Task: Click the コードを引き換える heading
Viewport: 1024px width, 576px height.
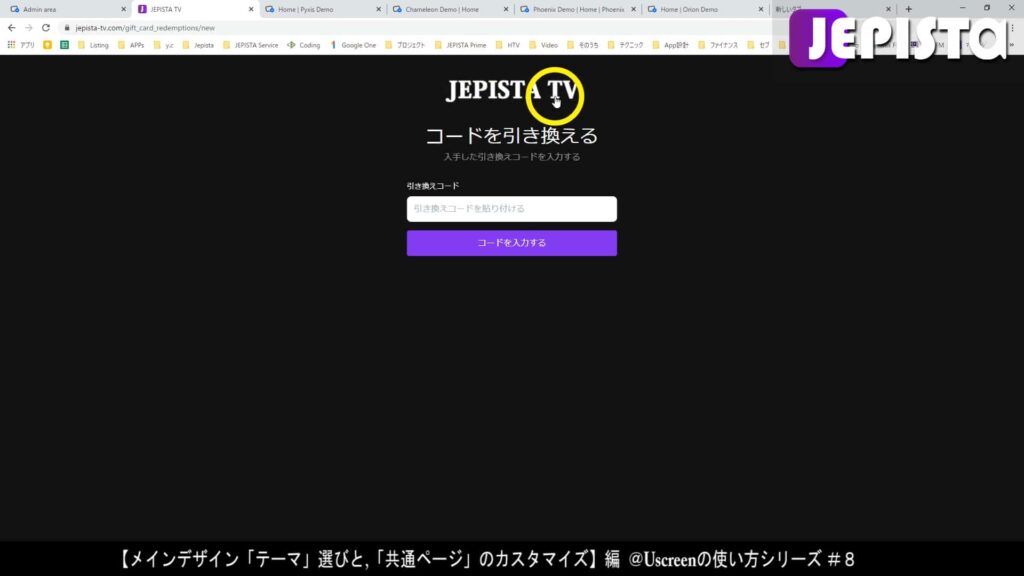Action: [511, 136]
